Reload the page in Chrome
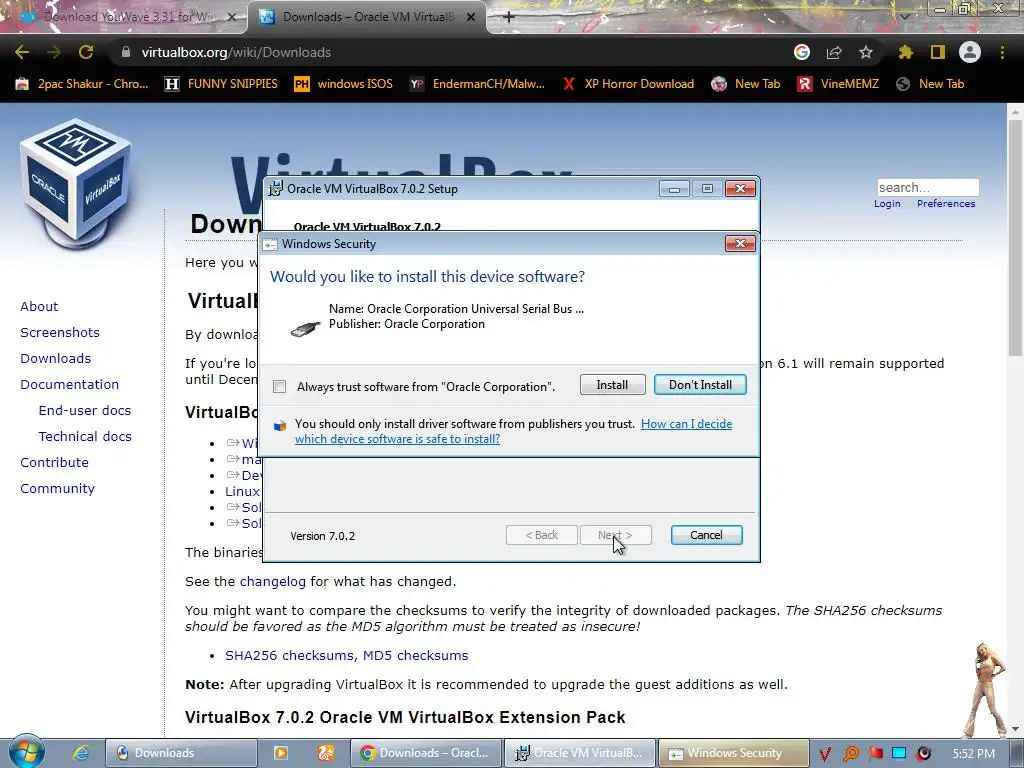 point(86,52)
